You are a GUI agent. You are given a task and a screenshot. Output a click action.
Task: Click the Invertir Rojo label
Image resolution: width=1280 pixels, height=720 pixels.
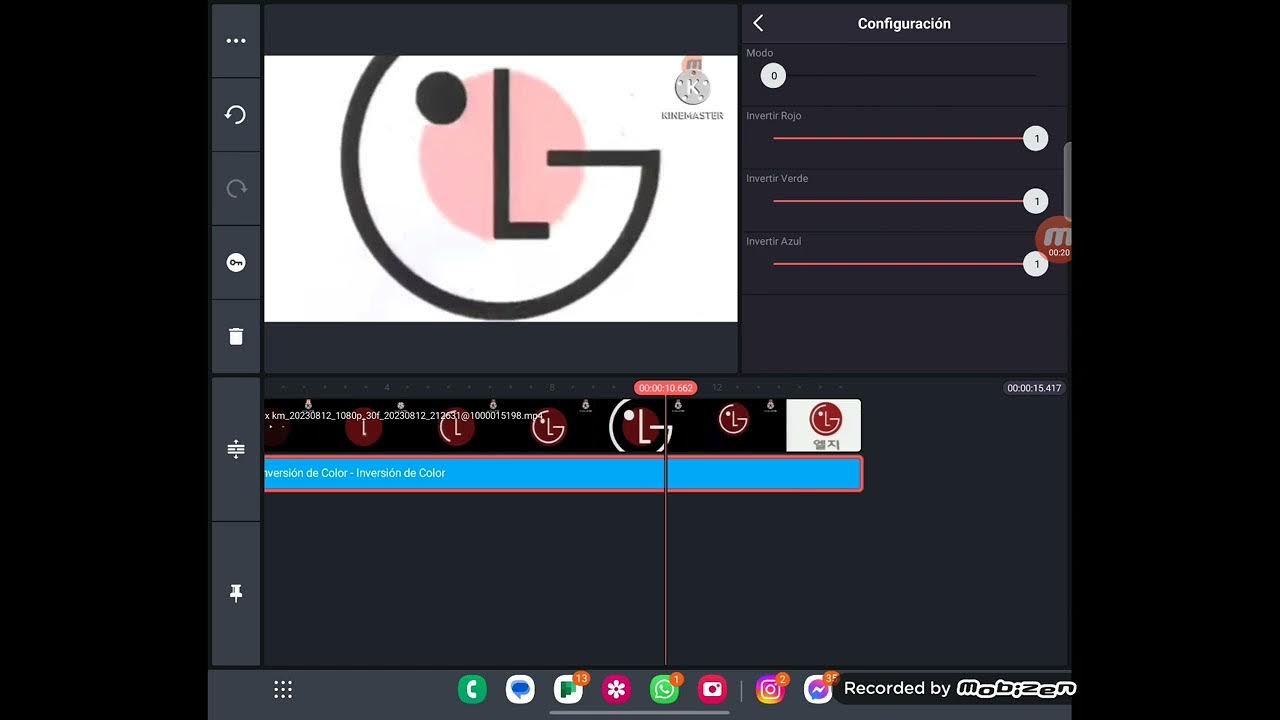coord(774,116)
